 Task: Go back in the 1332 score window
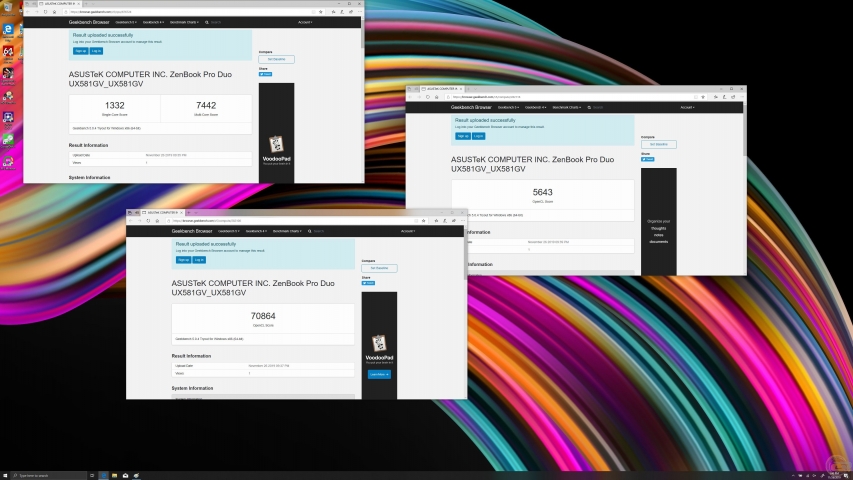pos(28,11)
